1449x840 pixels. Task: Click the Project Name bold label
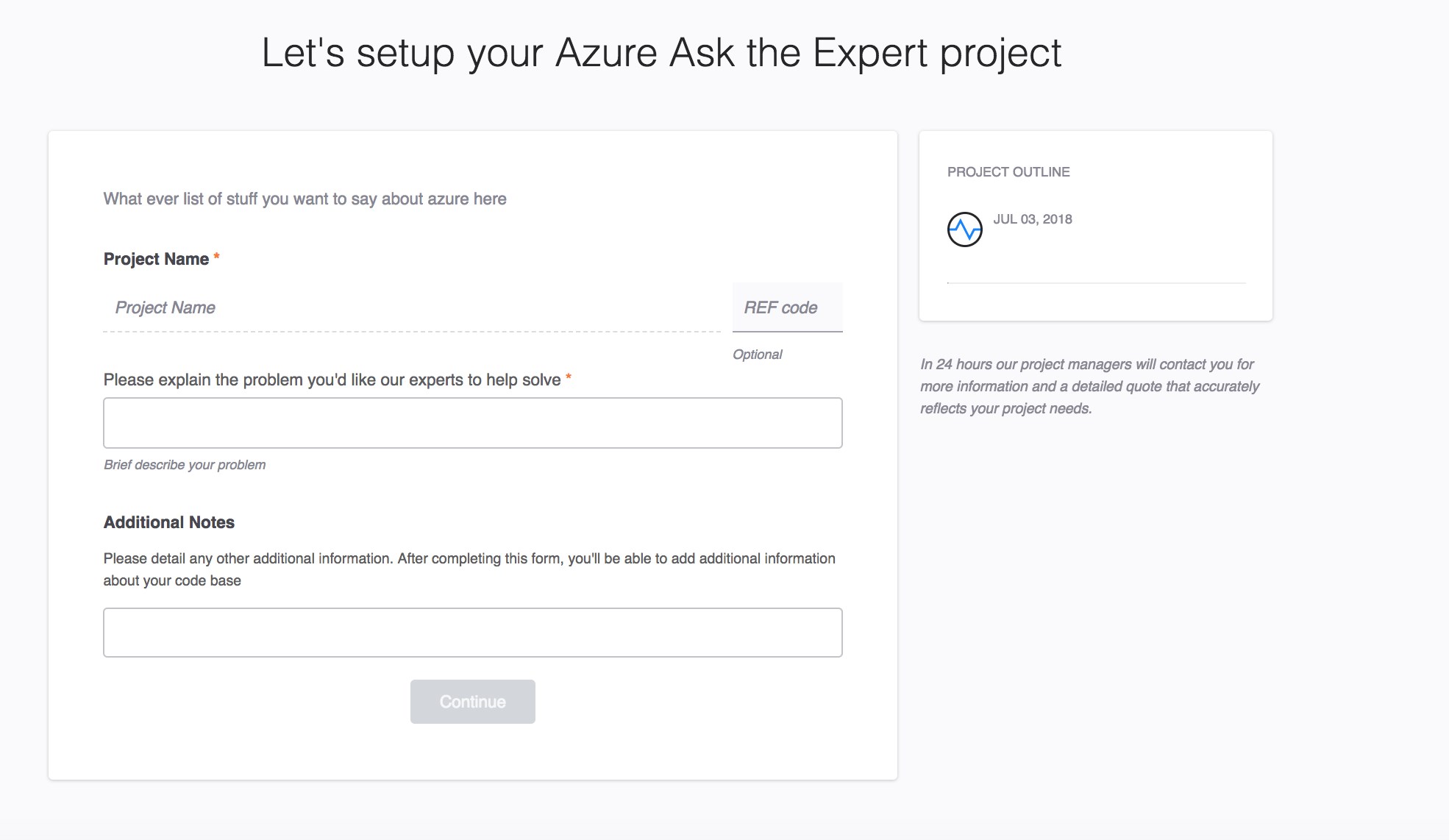coord(156,259)
